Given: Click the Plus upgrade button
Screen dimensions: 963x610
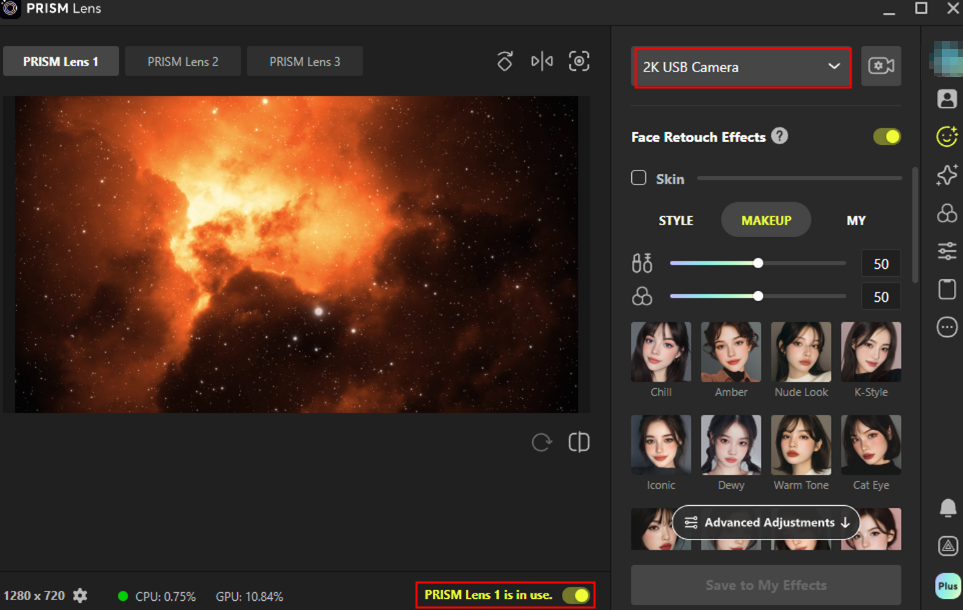Looking at the screenshot, I should point(947,585).
